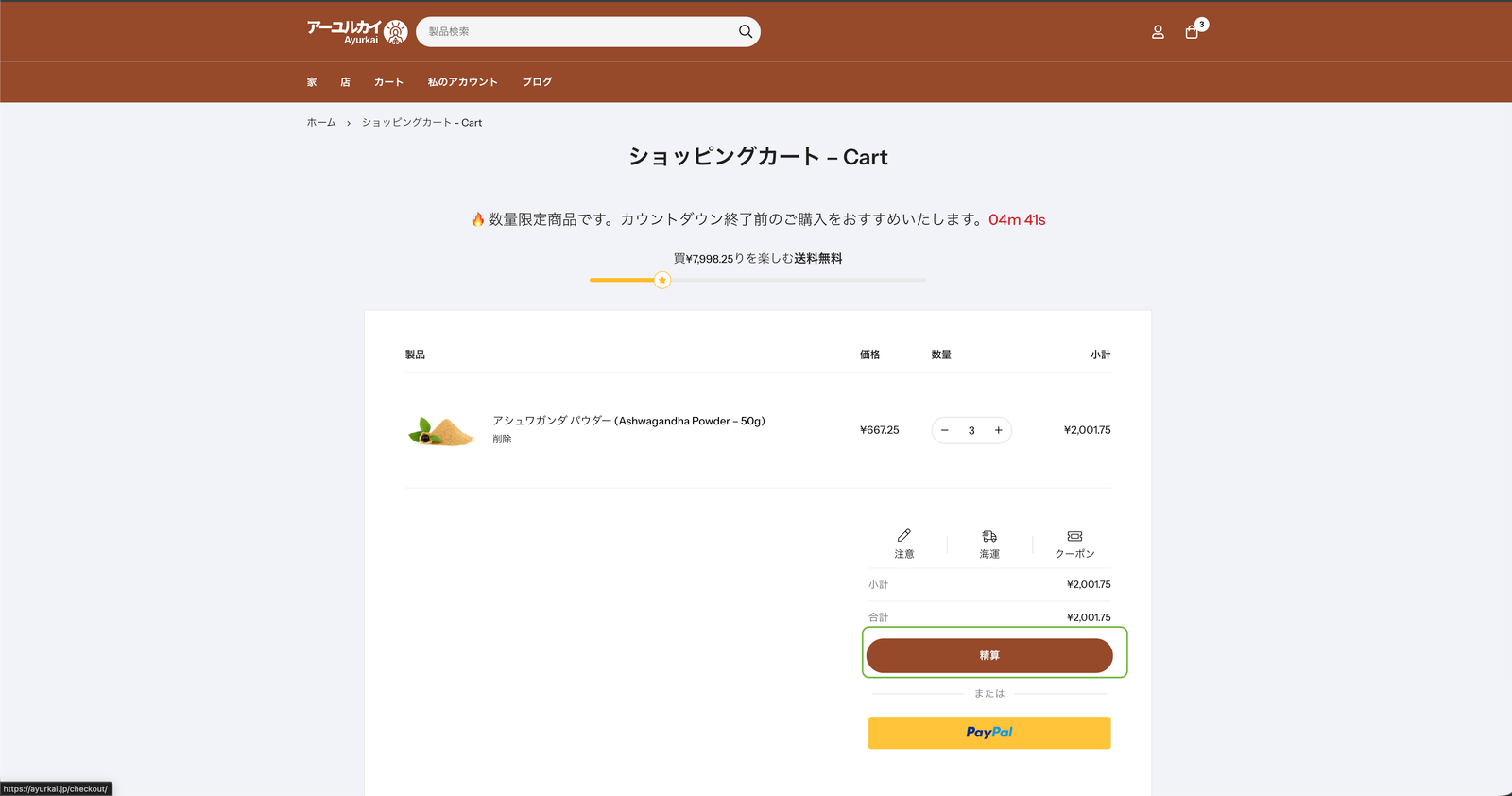
Task: Click 削除 to remove the item
Action: (x=502, y=440)
